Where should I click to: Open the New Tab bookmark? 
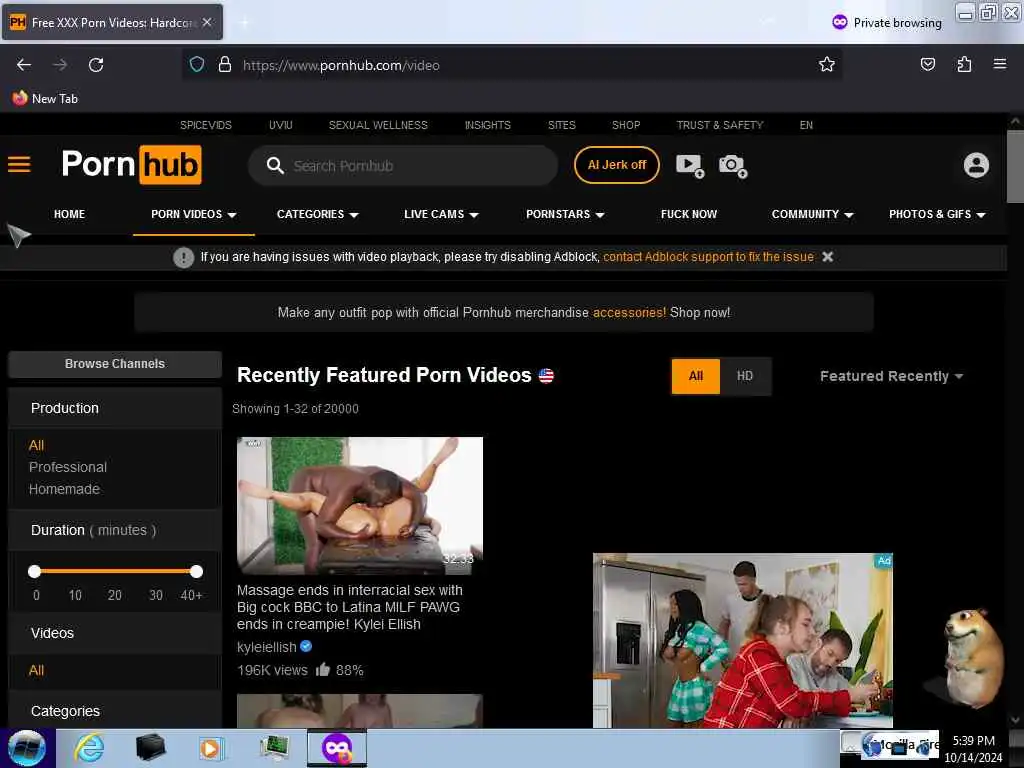45,99
